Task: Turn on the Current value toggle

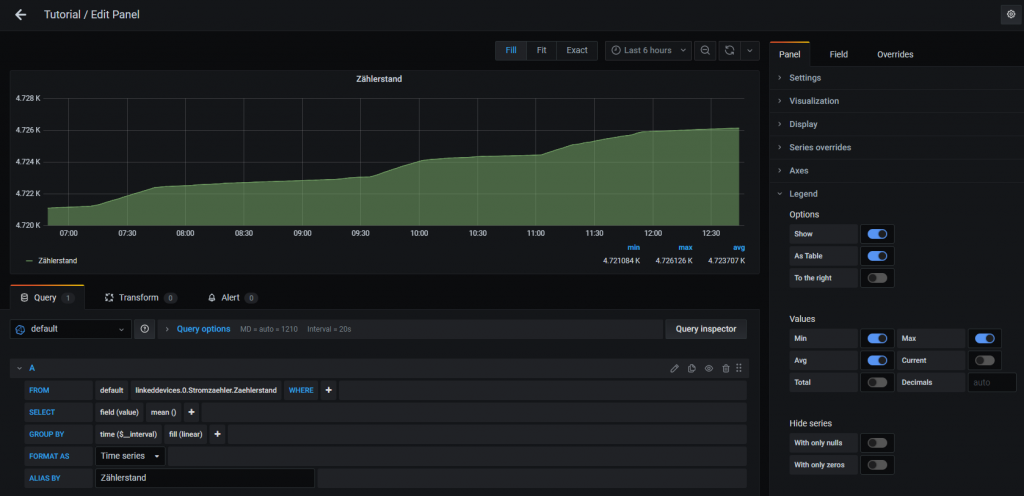Action: coord(984,361)
